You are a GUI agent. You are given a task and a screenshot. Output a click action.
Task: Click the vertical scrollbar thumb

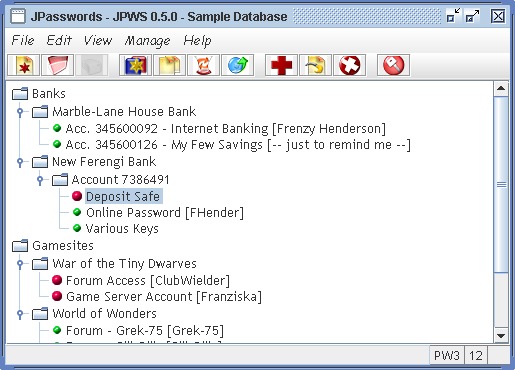click(x=501, y=184)
